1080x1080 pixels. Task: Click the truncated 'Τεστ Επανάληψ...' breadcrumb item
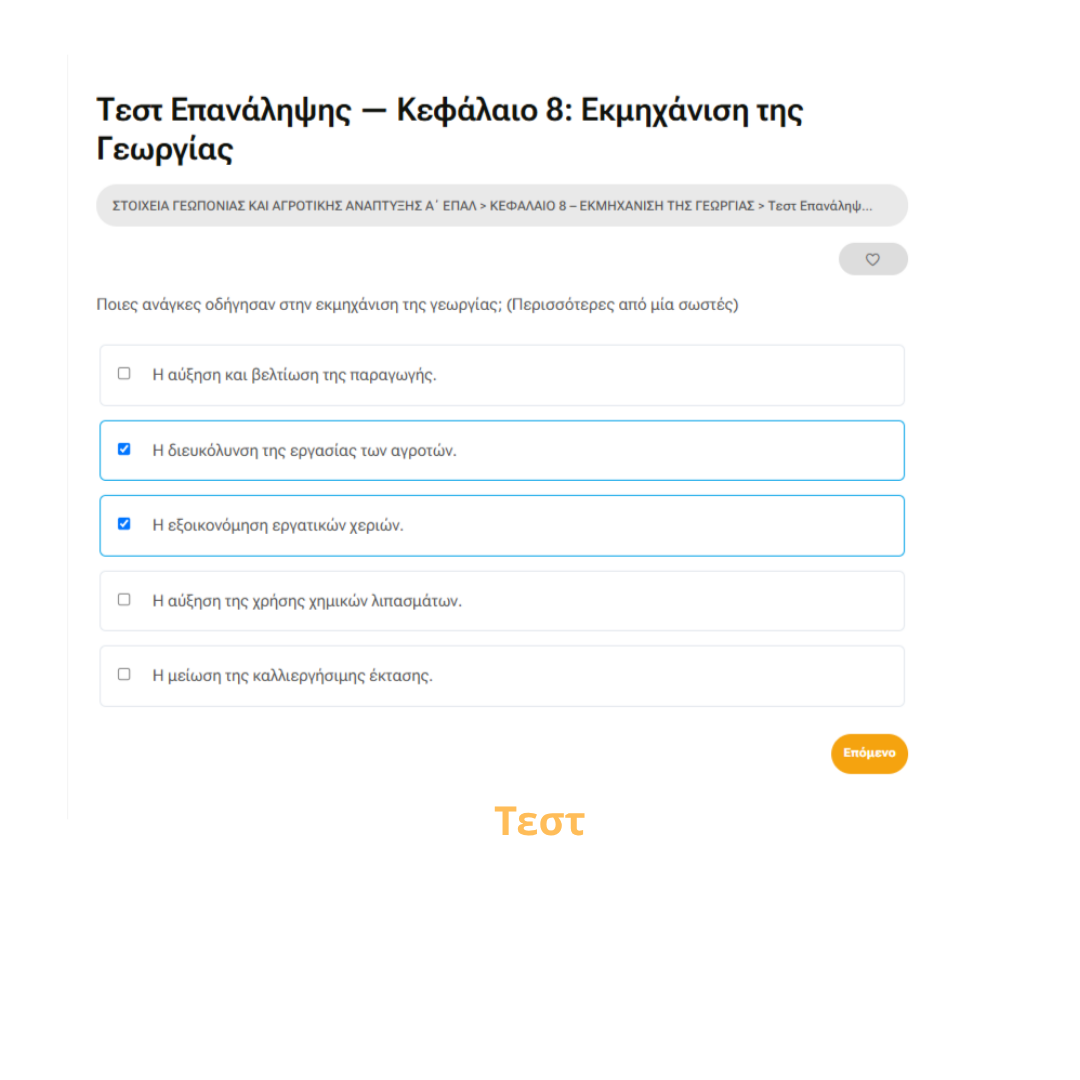coord(820,206)
